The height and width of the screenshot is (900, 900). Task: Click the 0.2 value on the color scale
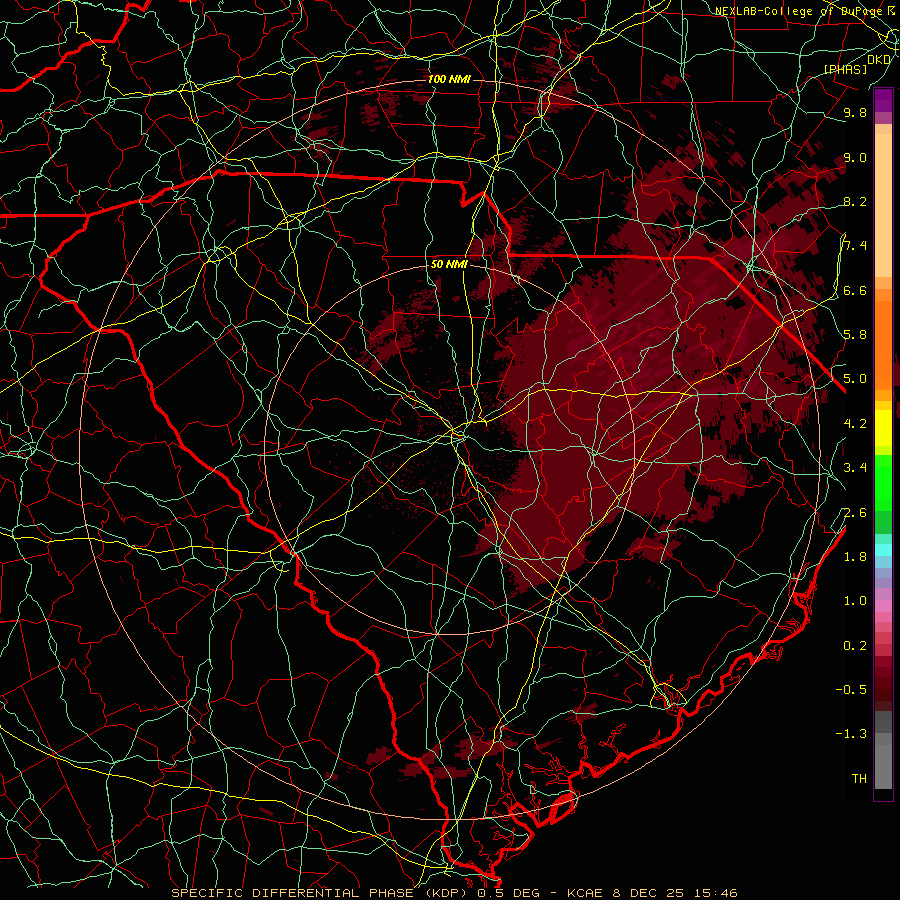click(855, 645)
